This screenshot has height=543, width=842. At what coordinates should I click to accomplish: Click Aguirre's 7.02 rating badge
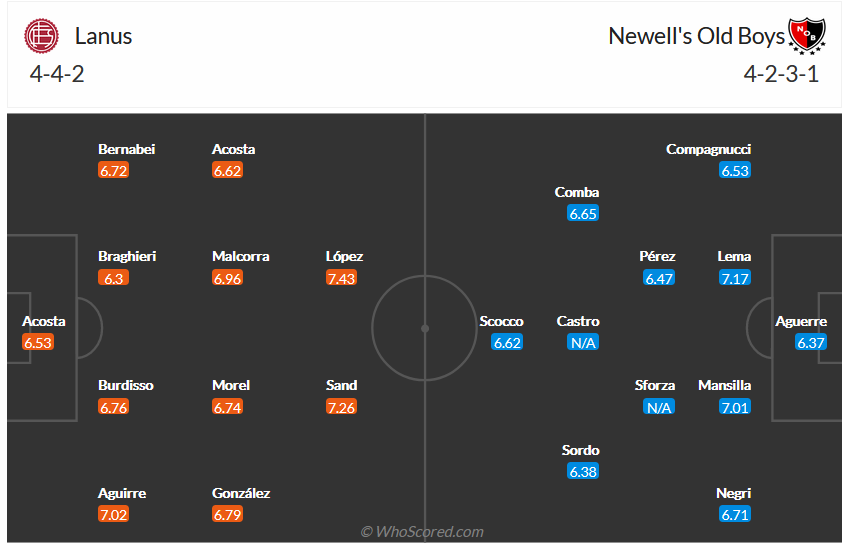pos(114,514)
